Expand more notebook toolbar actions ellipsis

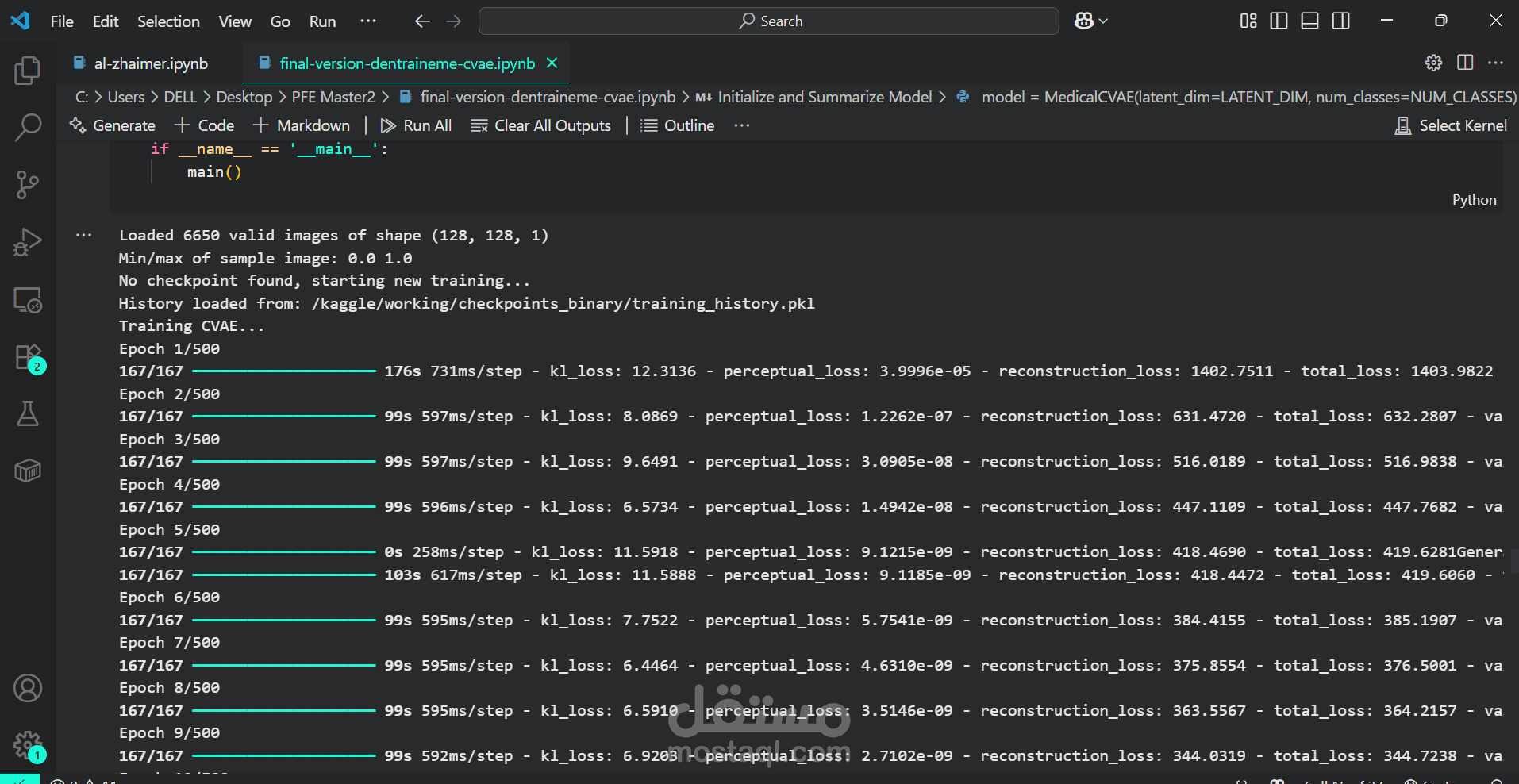click(741, 125)
